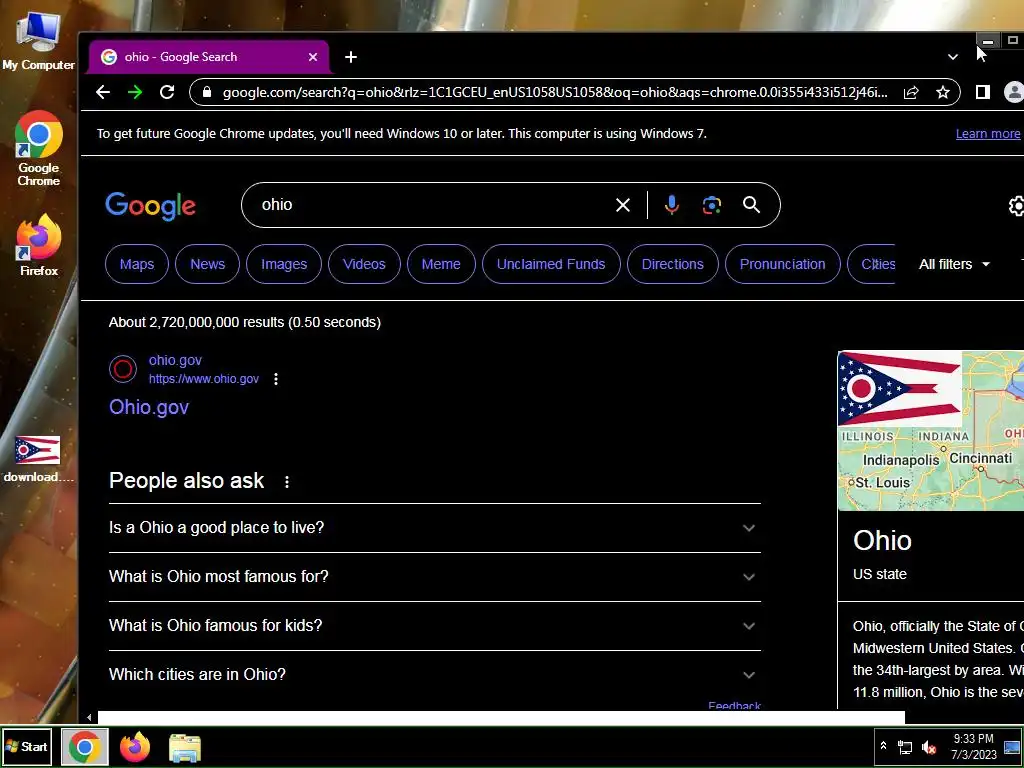Open the 9:33 PM clock and date
This screenshot has width=1024, height=768.
[x=974, y=746]
